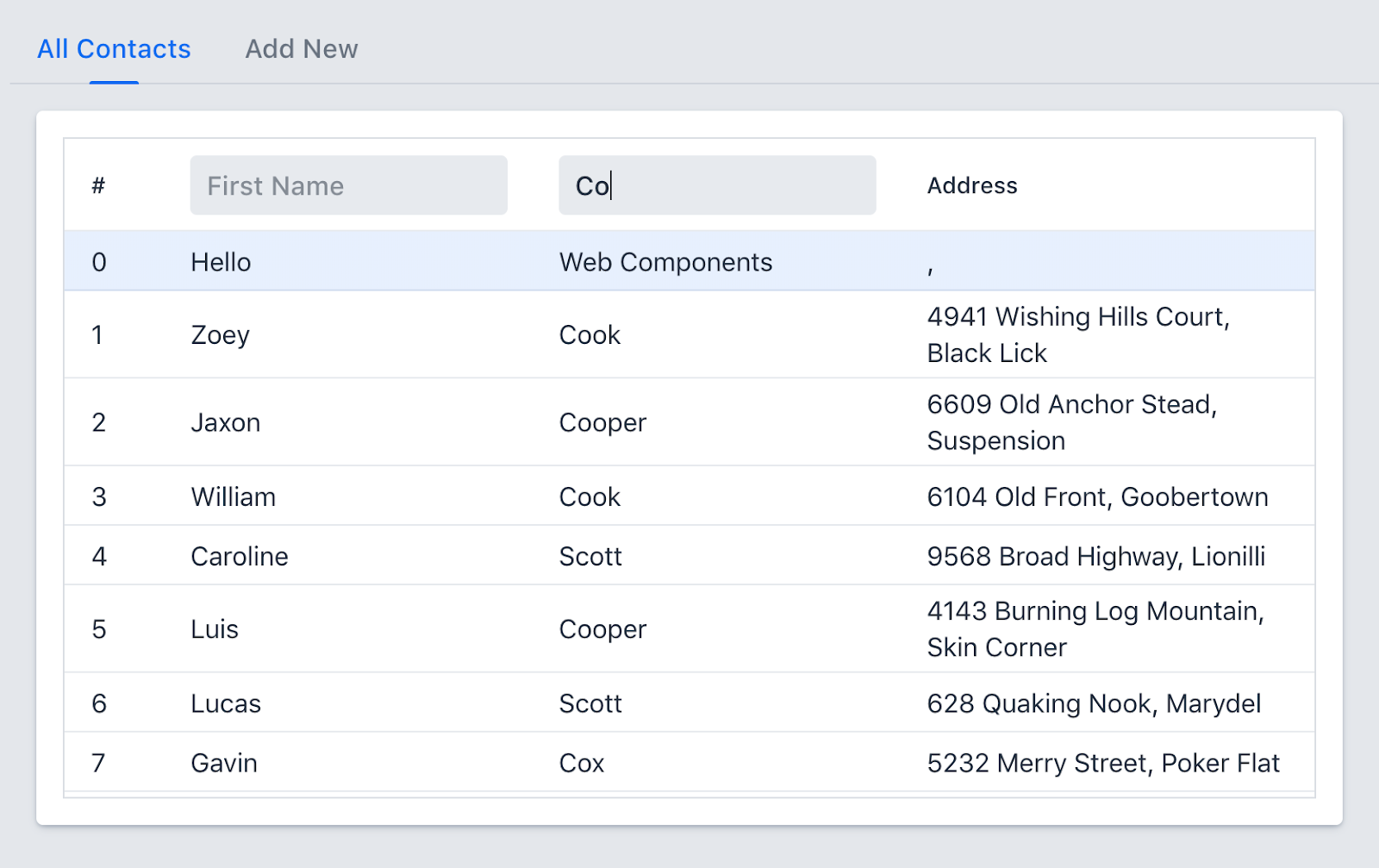
Task: Click last name 'Cox'
Action: (583, 763)
